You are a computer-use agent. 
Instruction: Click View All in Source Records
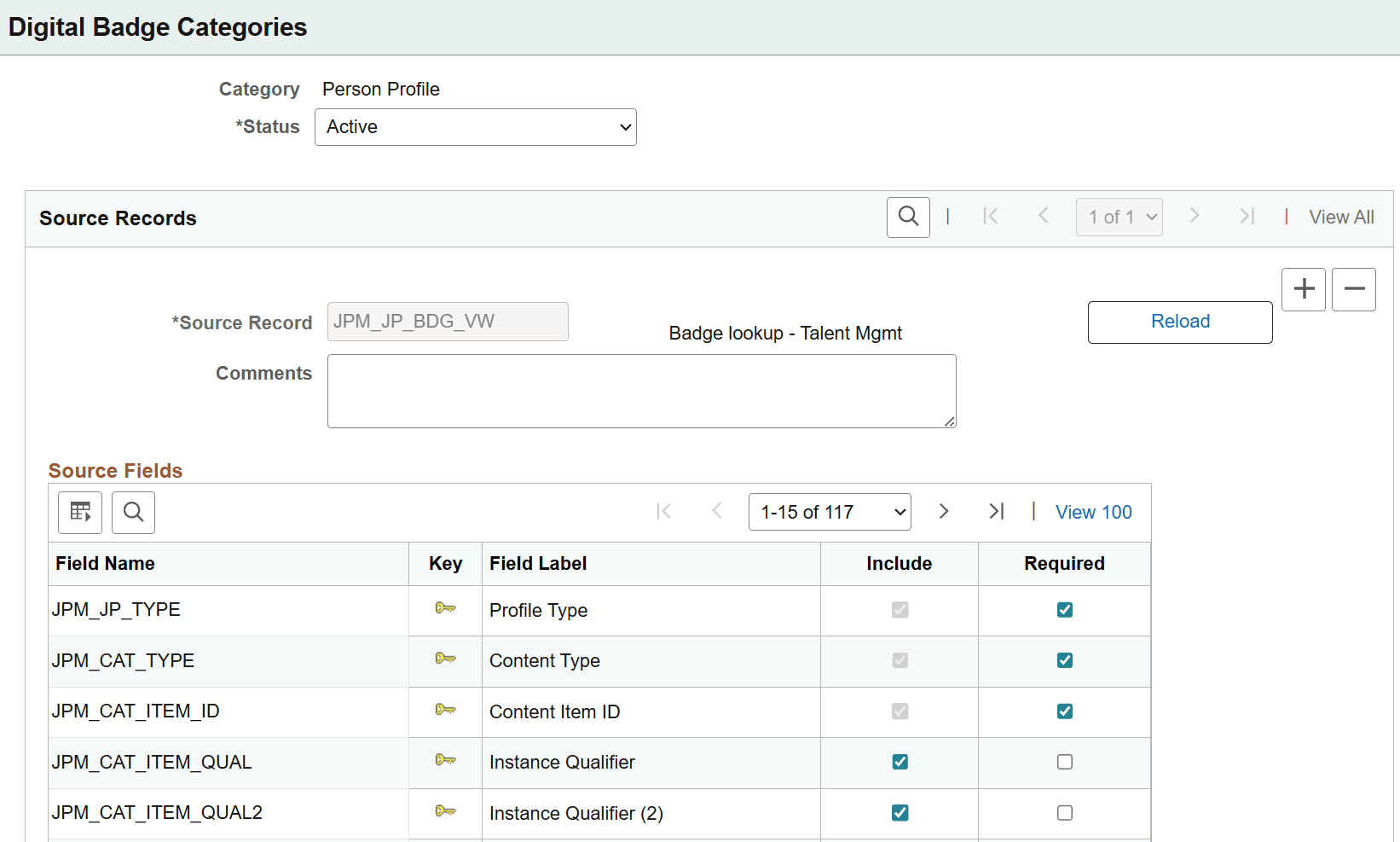coord(1341,217)
